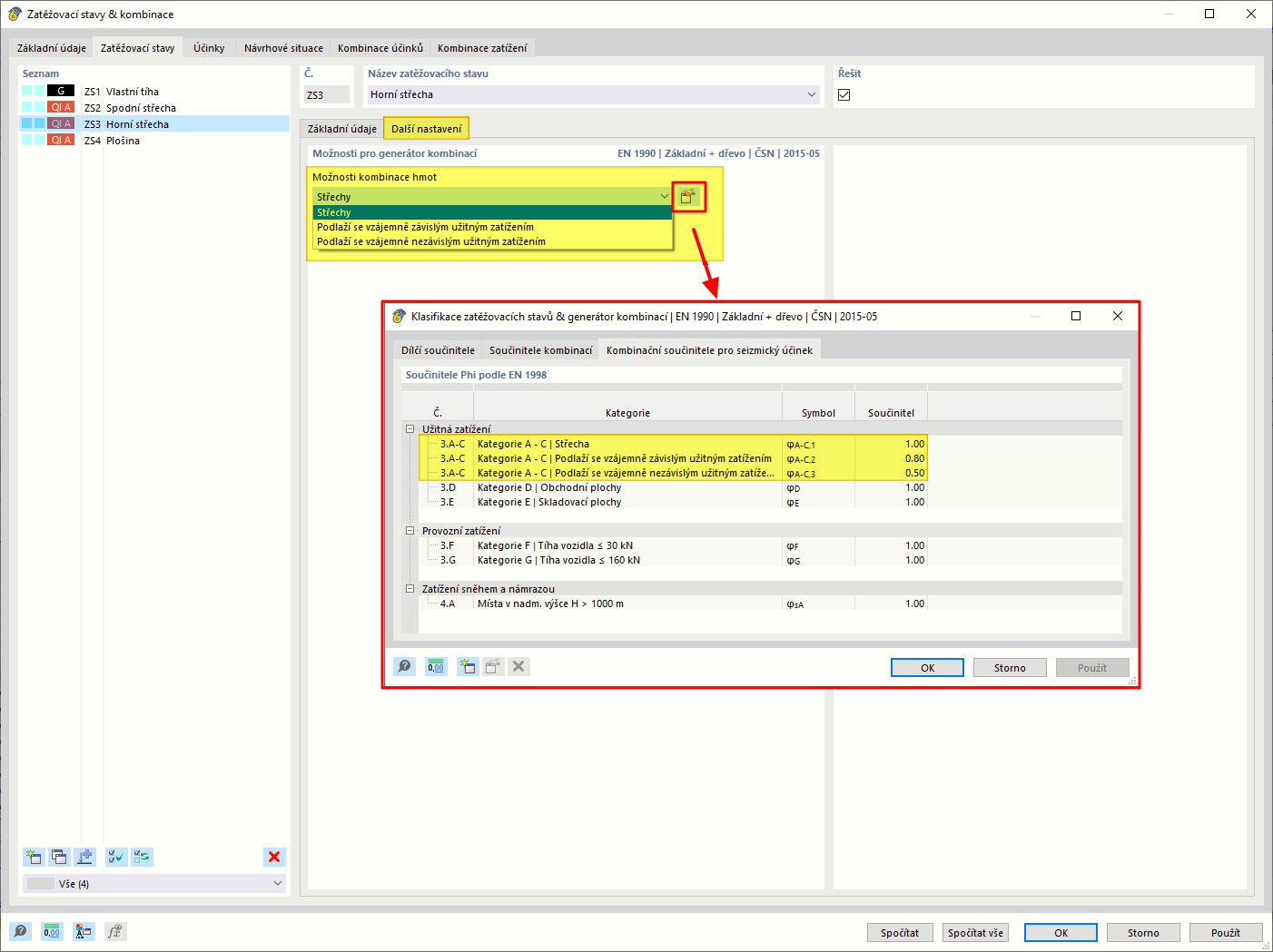
Task: Click Storno in the main window
Action: (x=1143, y=933)
